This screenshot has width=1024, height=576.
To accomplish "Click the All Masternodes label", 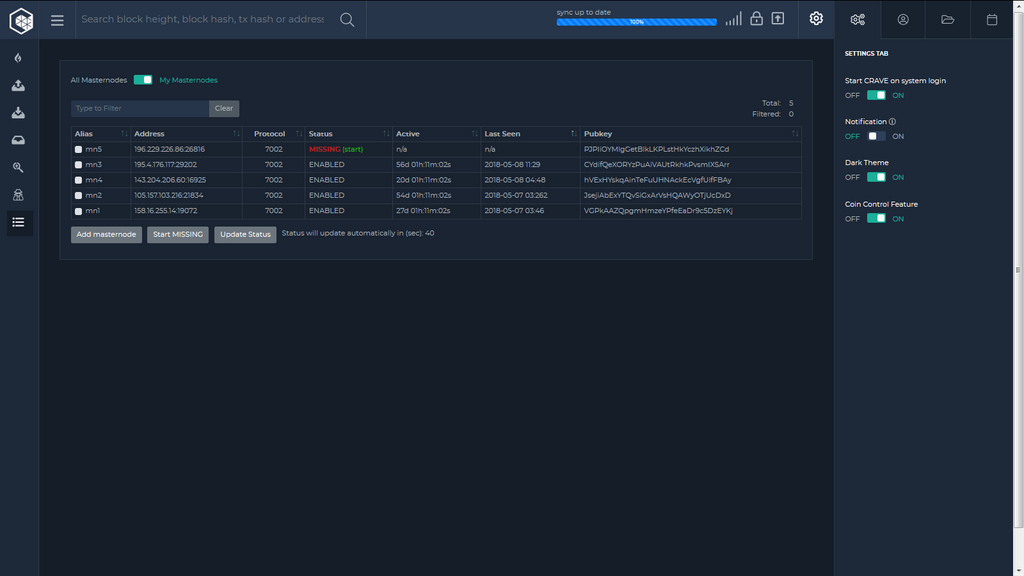I will 99,80.
